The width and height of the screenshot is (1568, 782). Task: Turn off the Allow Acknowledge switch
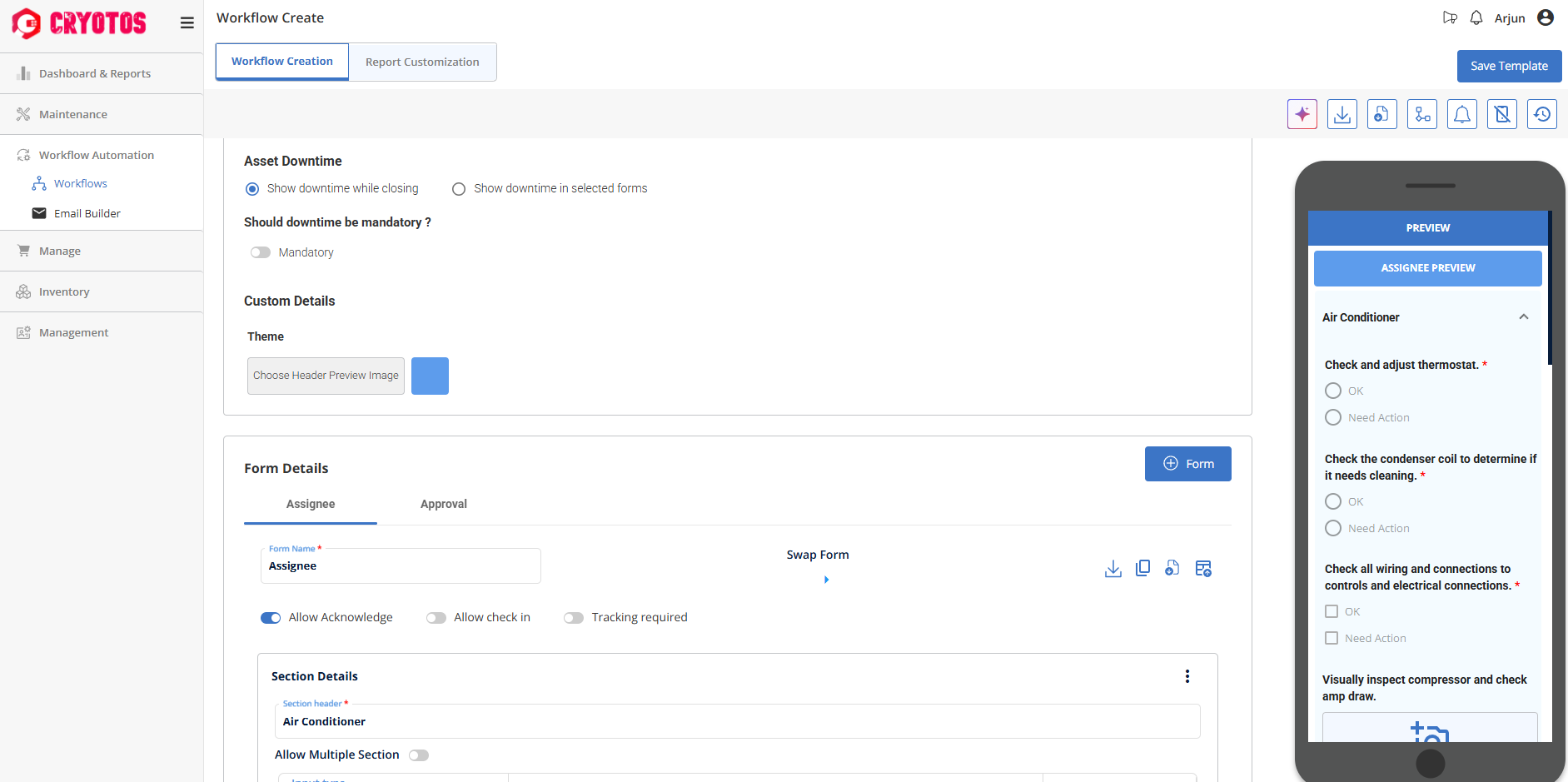pyautogui.click(x=271, y=618)
